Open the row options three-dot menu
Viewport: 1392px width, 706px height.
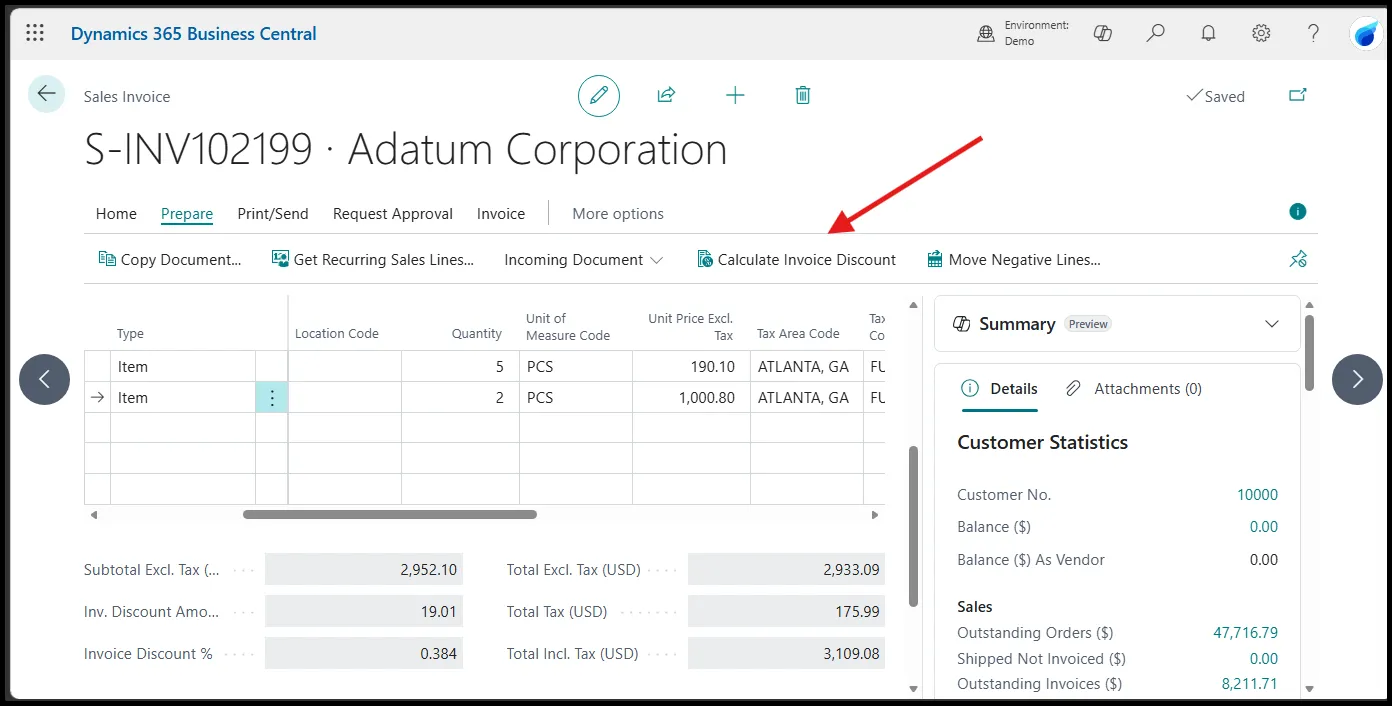(272, 397)
